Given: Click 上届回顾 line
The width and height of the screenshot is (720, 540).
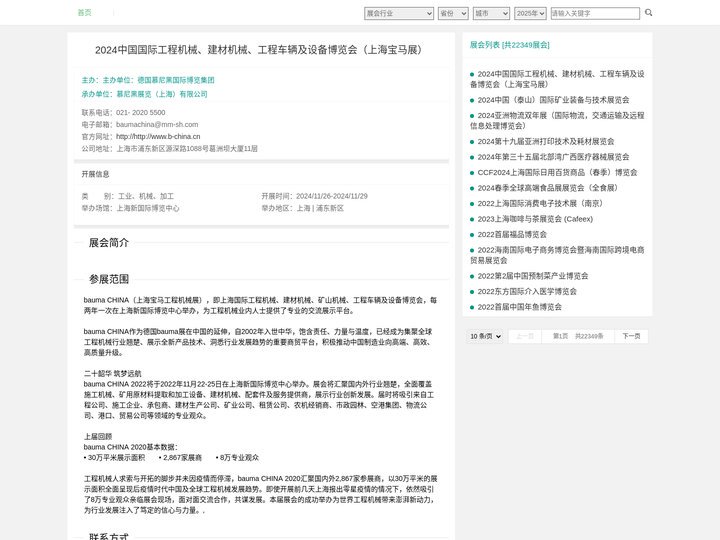Looking at the screenshot, I should point(98,436).
